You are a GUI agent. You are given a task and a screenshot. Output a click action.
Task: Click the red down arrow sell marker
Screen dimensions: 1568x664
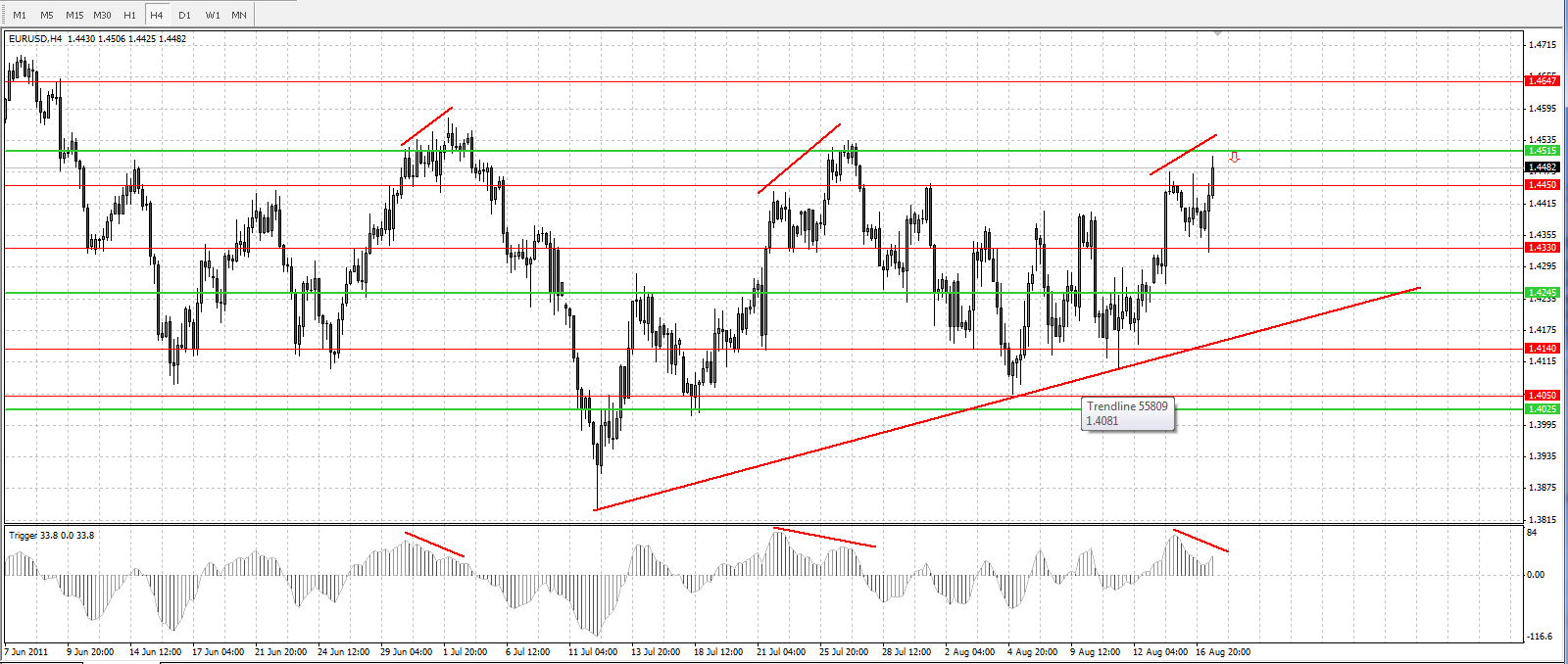coord(1235,157)
